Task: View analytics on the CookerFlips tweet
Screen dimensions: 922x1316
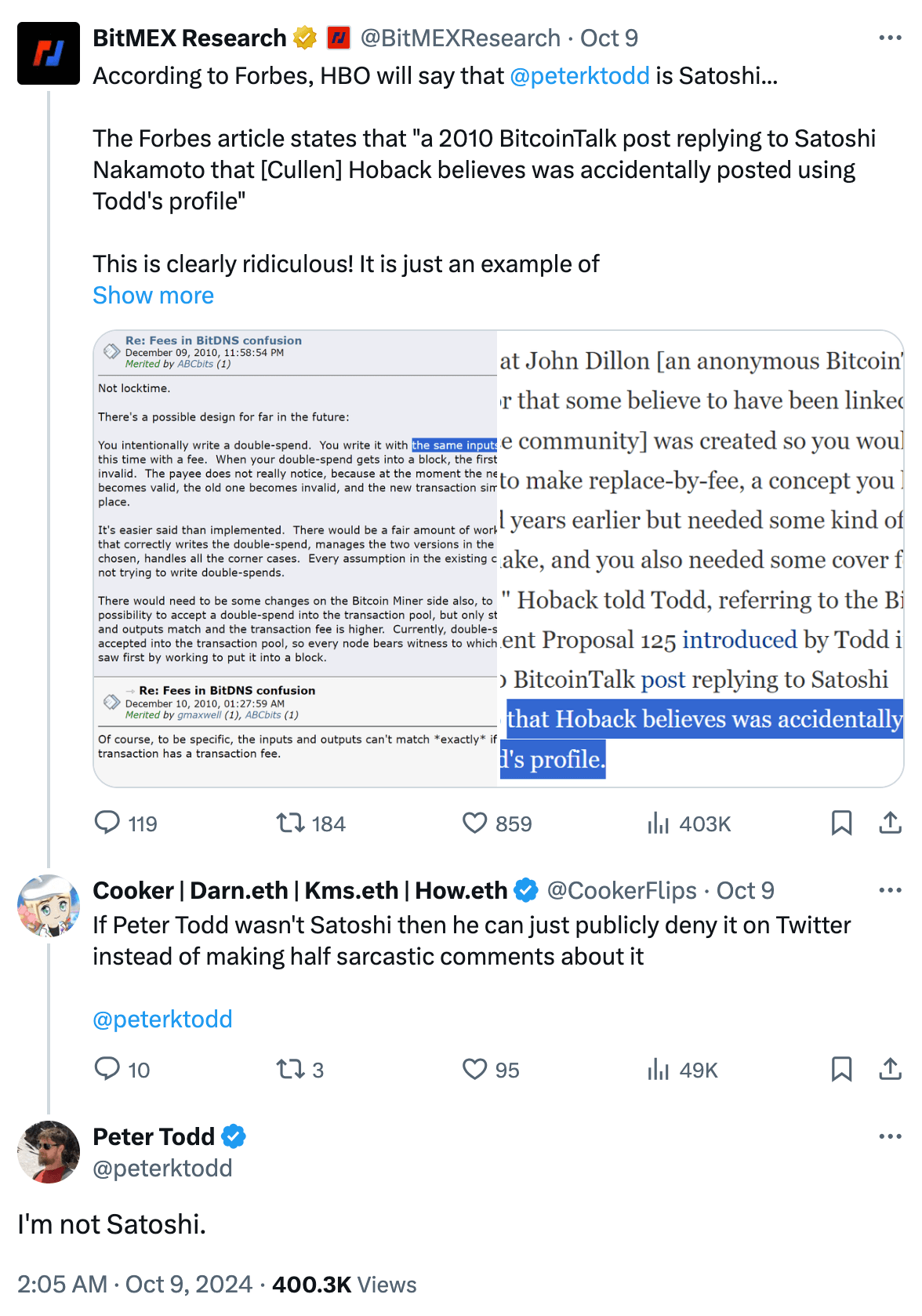Action: [x=661, y=1069]
